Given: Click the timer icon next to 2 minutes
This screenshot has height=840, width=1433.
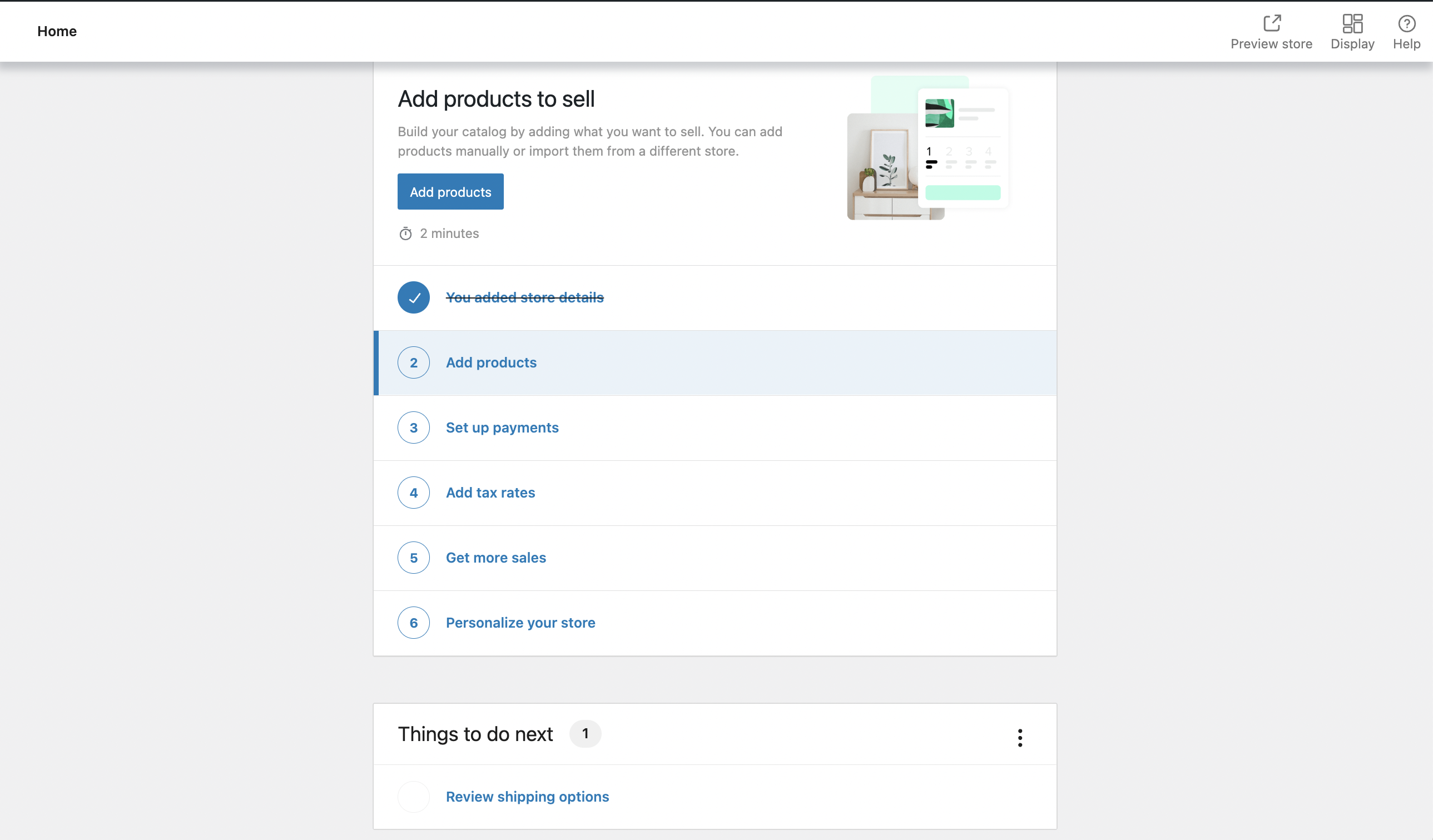Looking at the screenshot, I should click(x=405, y=233).
